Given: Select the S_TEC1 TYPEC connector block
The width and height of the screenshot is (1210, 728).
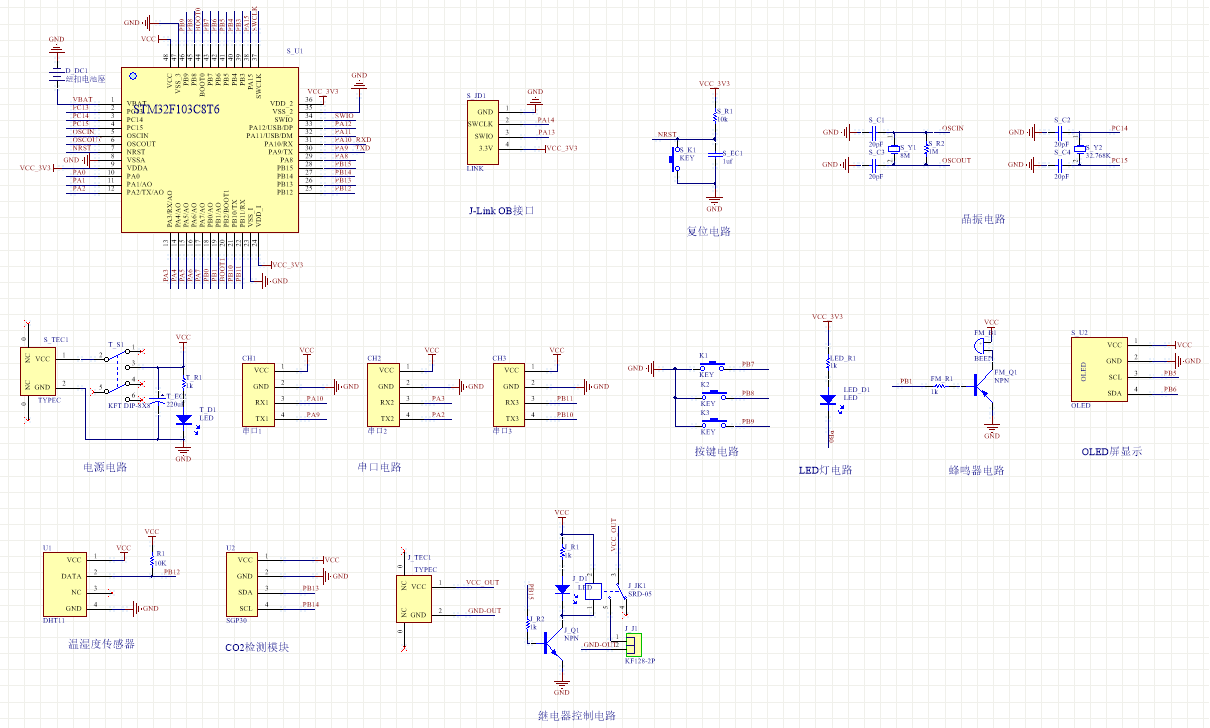Looking at the screenshot, I should [x=37, y=372].
